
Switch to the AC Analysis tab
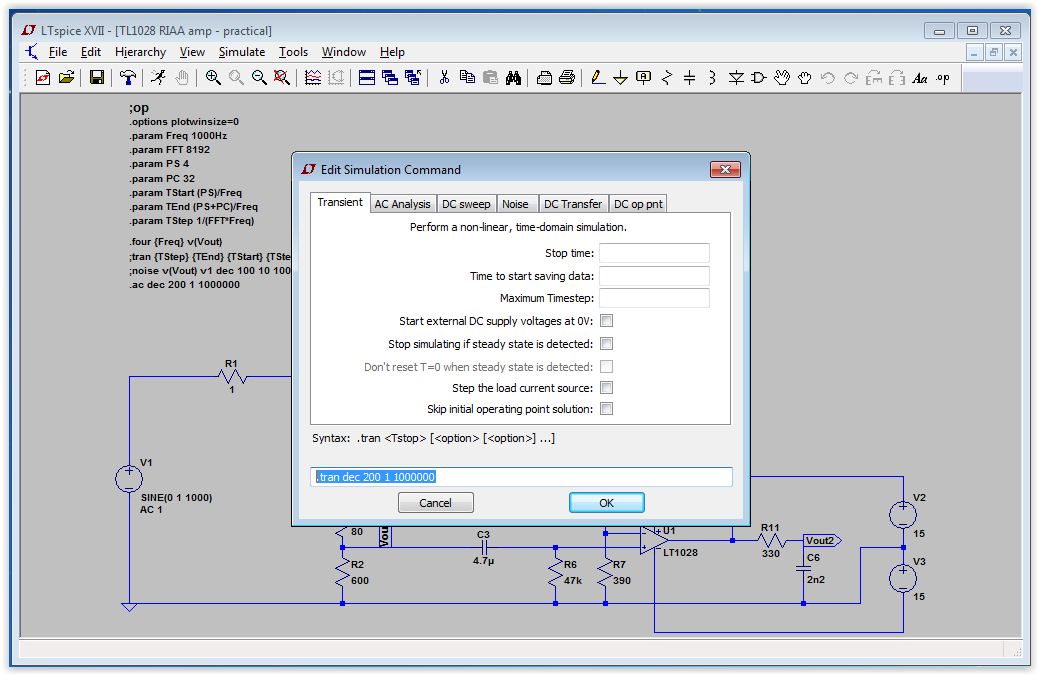tap(402, 204)
